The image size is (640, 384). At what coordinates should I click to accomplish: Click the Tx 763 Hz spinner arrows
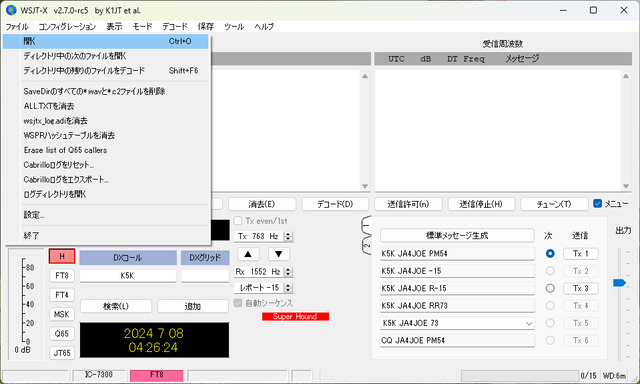coord(288,236)
